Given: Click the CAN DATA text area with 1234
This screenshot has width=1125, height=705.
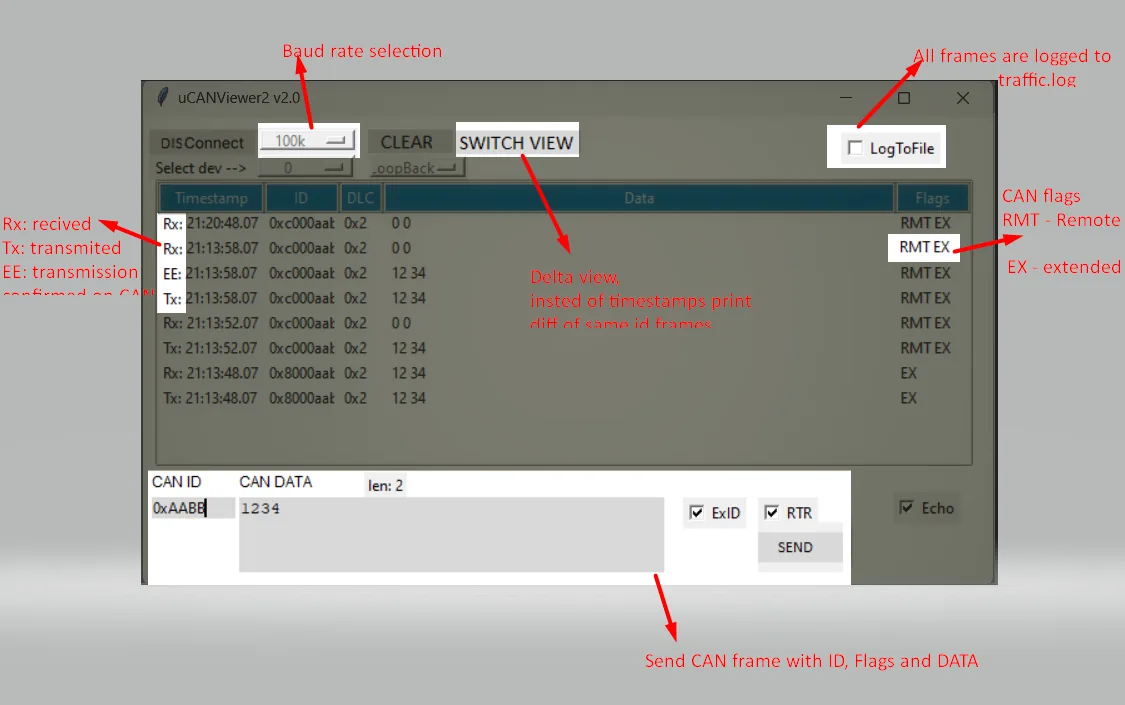Looking at the screenshot, I should tap(451, 534).
